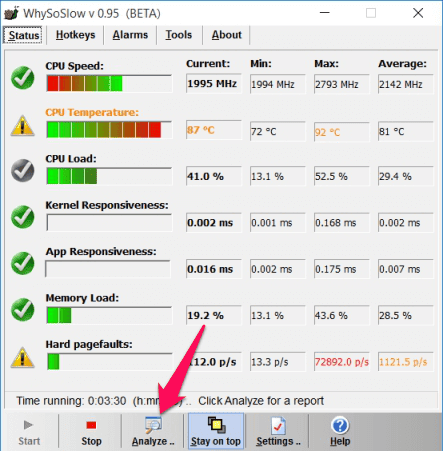The height and width of the screenshot is (451, 443).
Task: Click current temperature value 87 °C
Action: coord(213,130)
